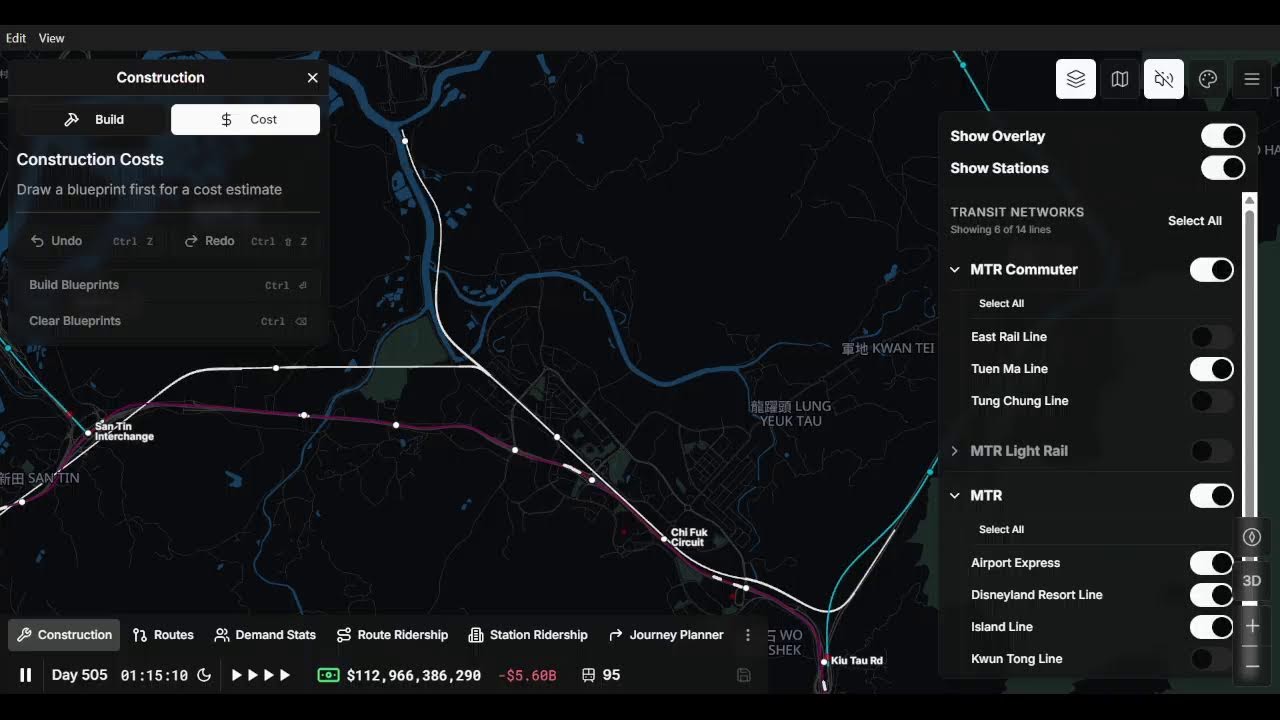Open the layers overlay panel icon
The image size is (1280, 720).
(x=1076, y=79)
